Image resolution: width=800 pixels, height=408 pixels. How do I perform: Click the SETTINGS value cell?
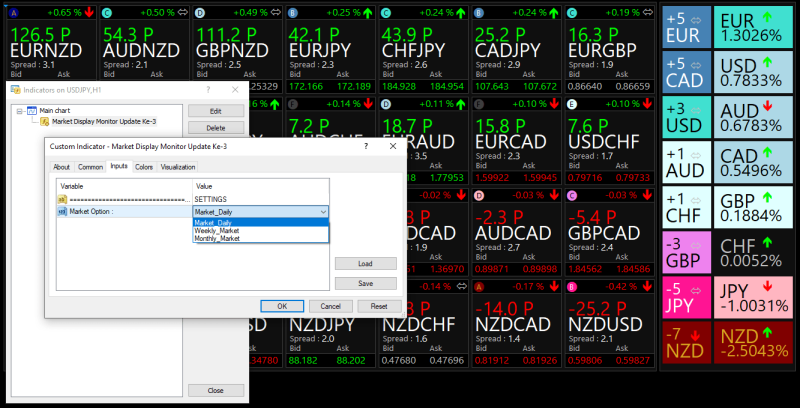[x=261, y=199]
